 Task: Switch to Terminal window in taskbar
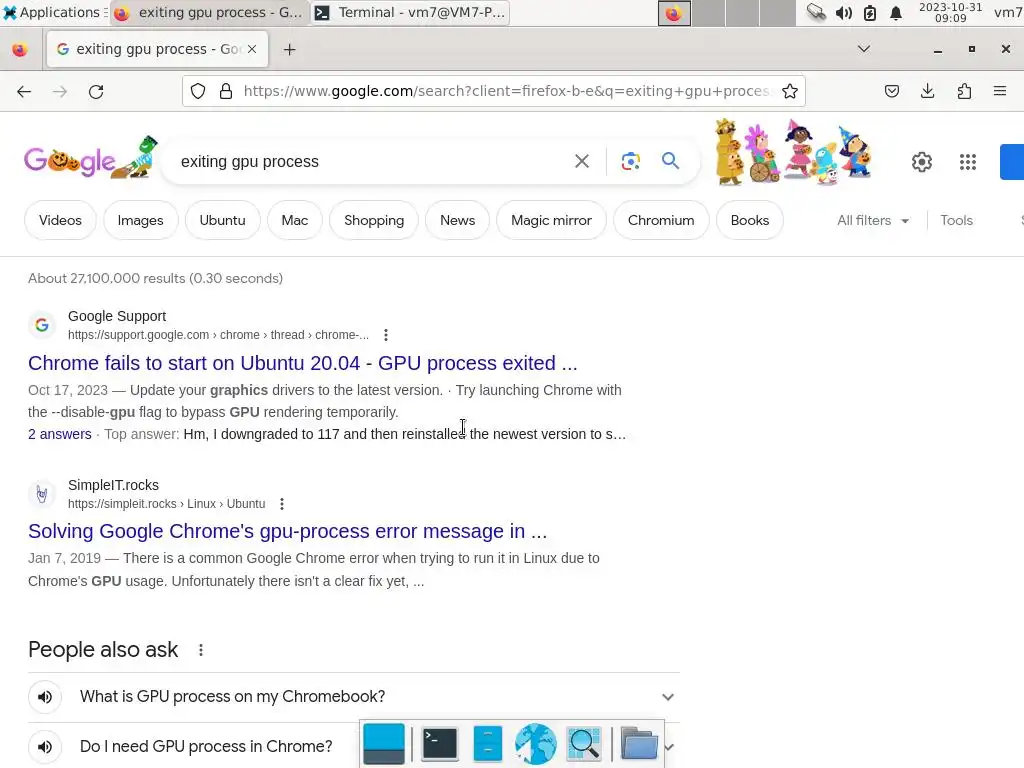coord(410,12)
